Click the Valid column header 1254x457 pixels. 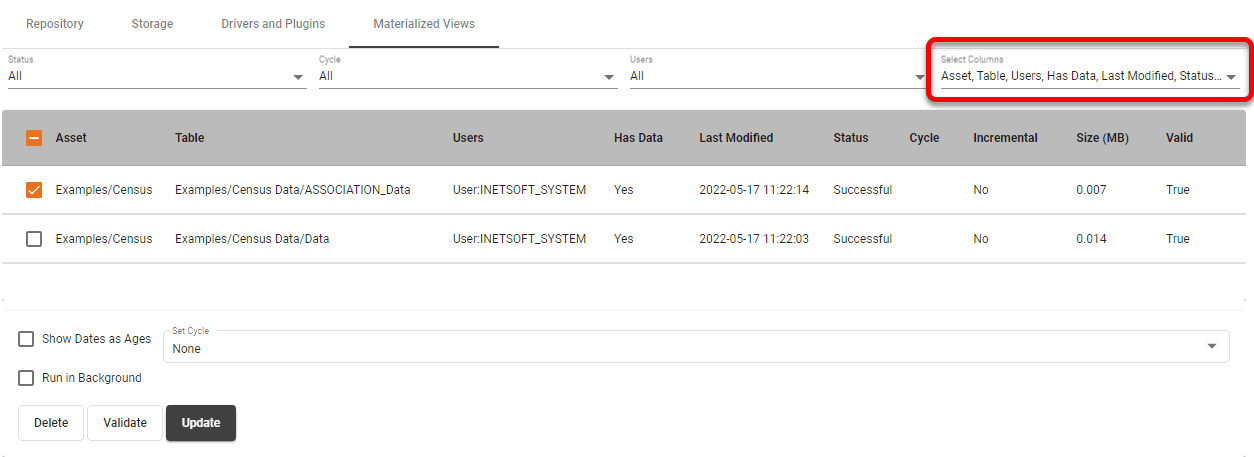1179,138
